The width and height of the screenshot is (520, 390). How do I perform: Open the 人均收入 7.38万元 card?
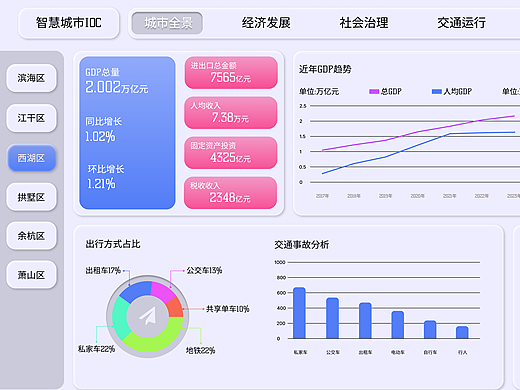pos(231,113)
